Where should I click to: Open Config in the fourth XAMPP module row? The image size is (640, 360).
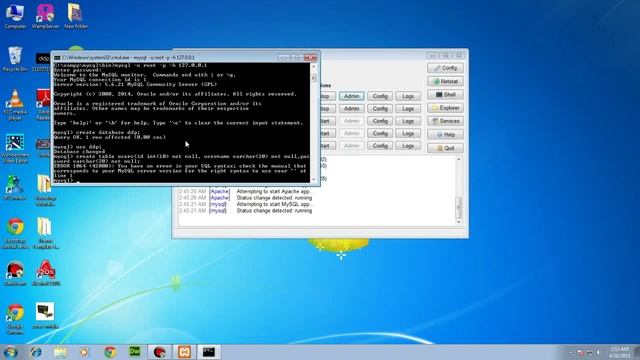380,133
